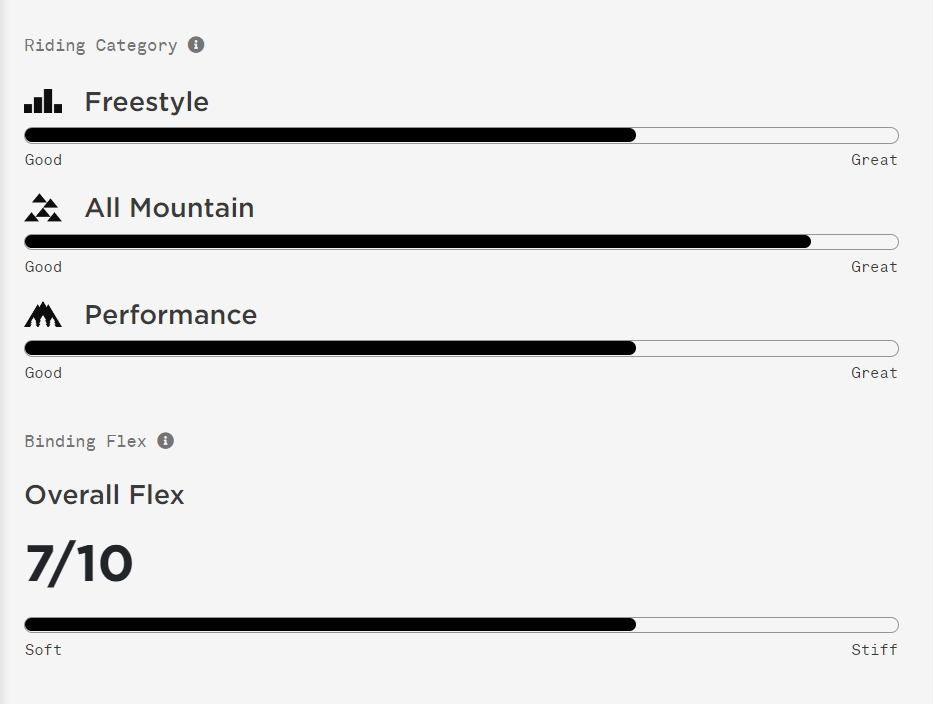Click the Soft label under flex bar
This screenshot has height=704, width=933.
click(x=43, y=649)
